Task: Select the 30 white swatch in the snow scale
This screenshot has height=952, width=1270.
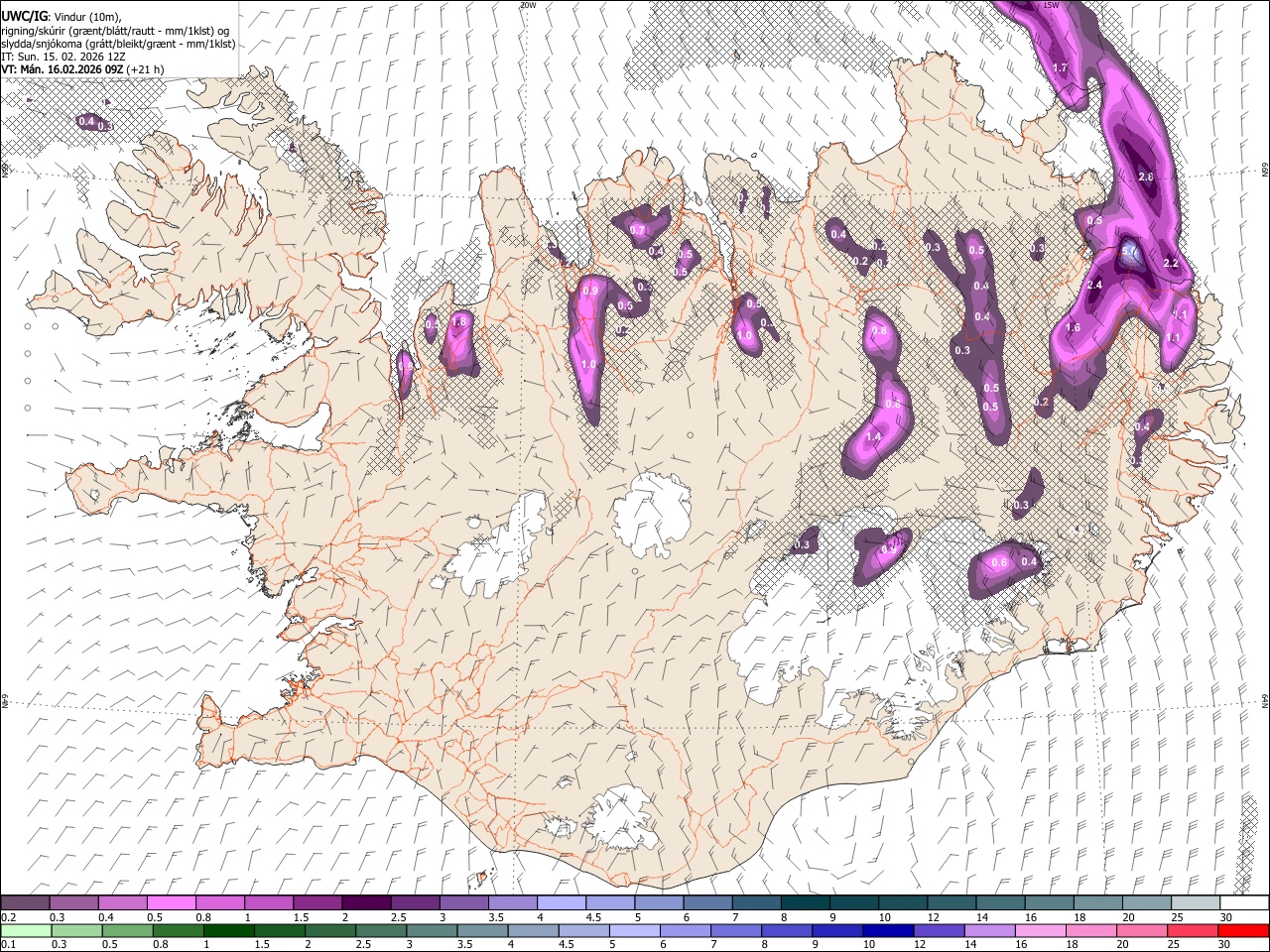Action: (1242, 903)
